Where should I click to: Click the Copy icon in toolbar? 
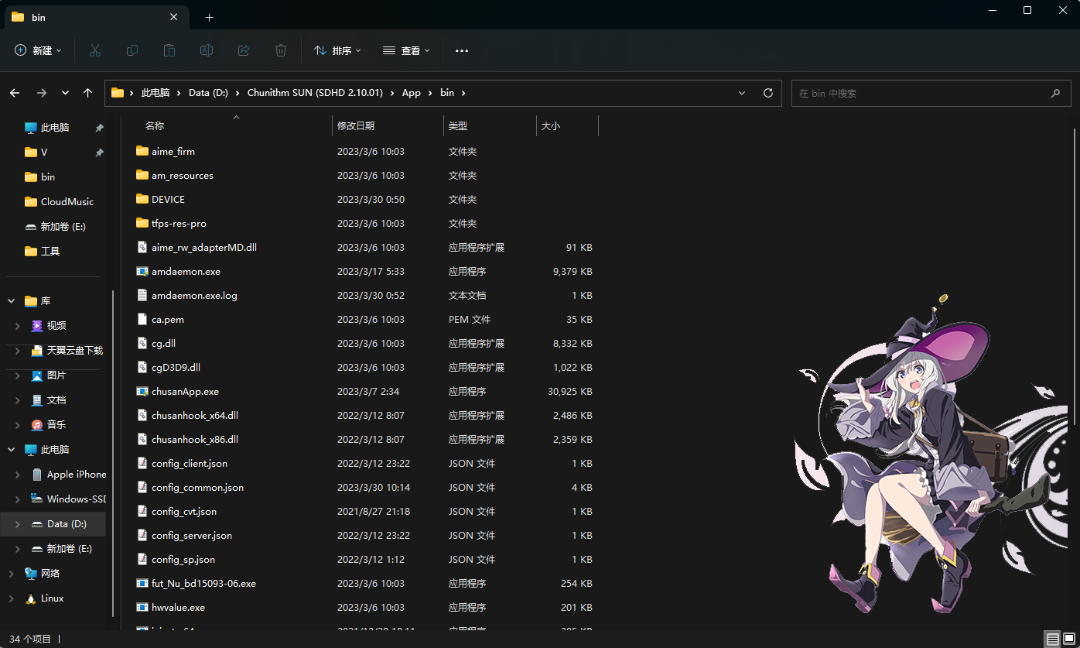(132, 50)
